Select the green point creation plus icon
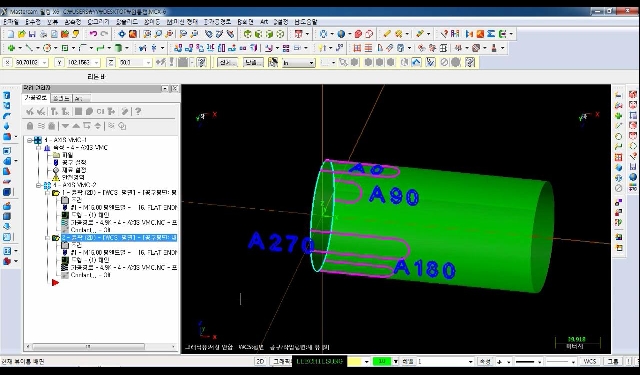640x375 pixels. [11, 48]
